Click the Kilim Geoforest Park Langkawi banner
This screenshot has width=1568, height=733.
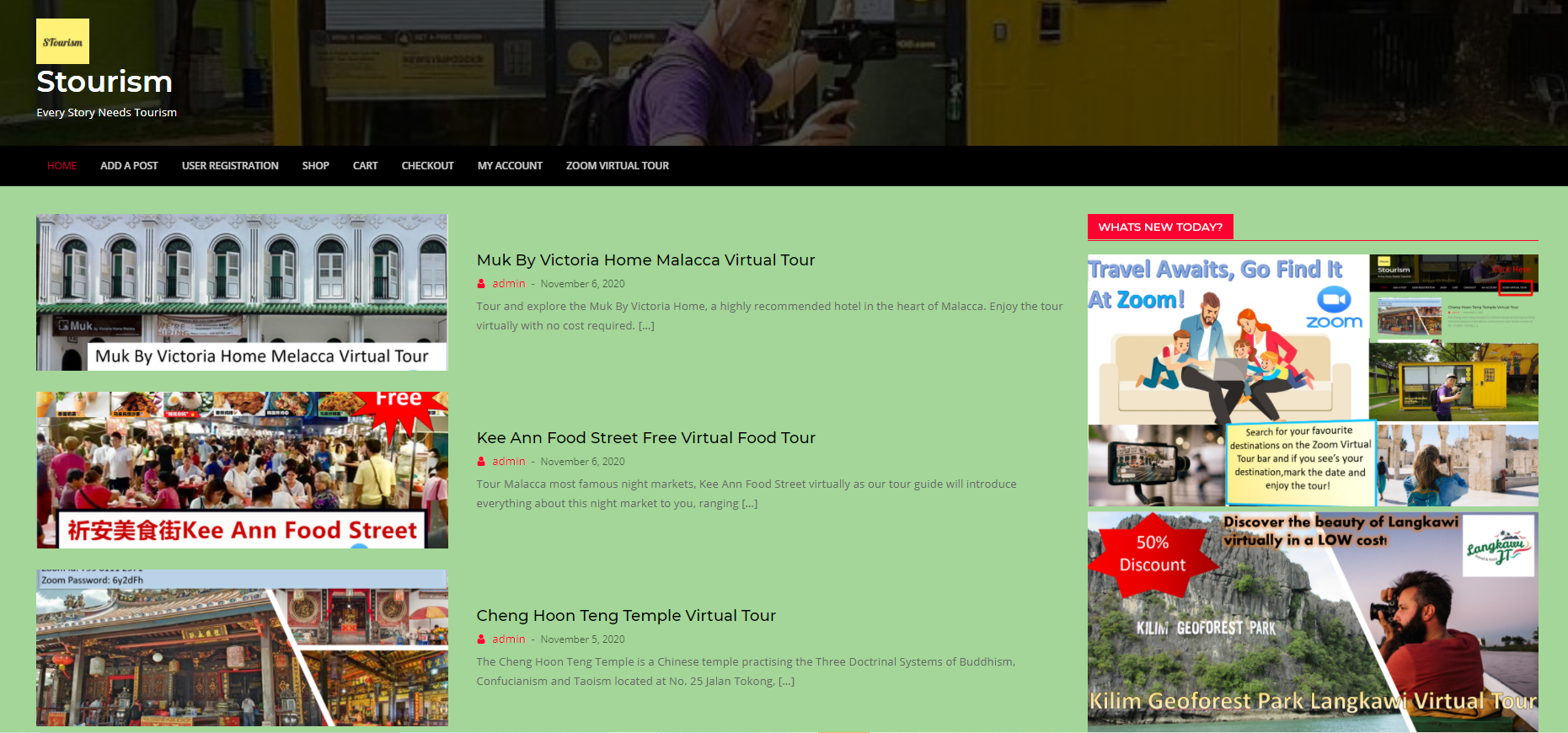coord(1313,622)
